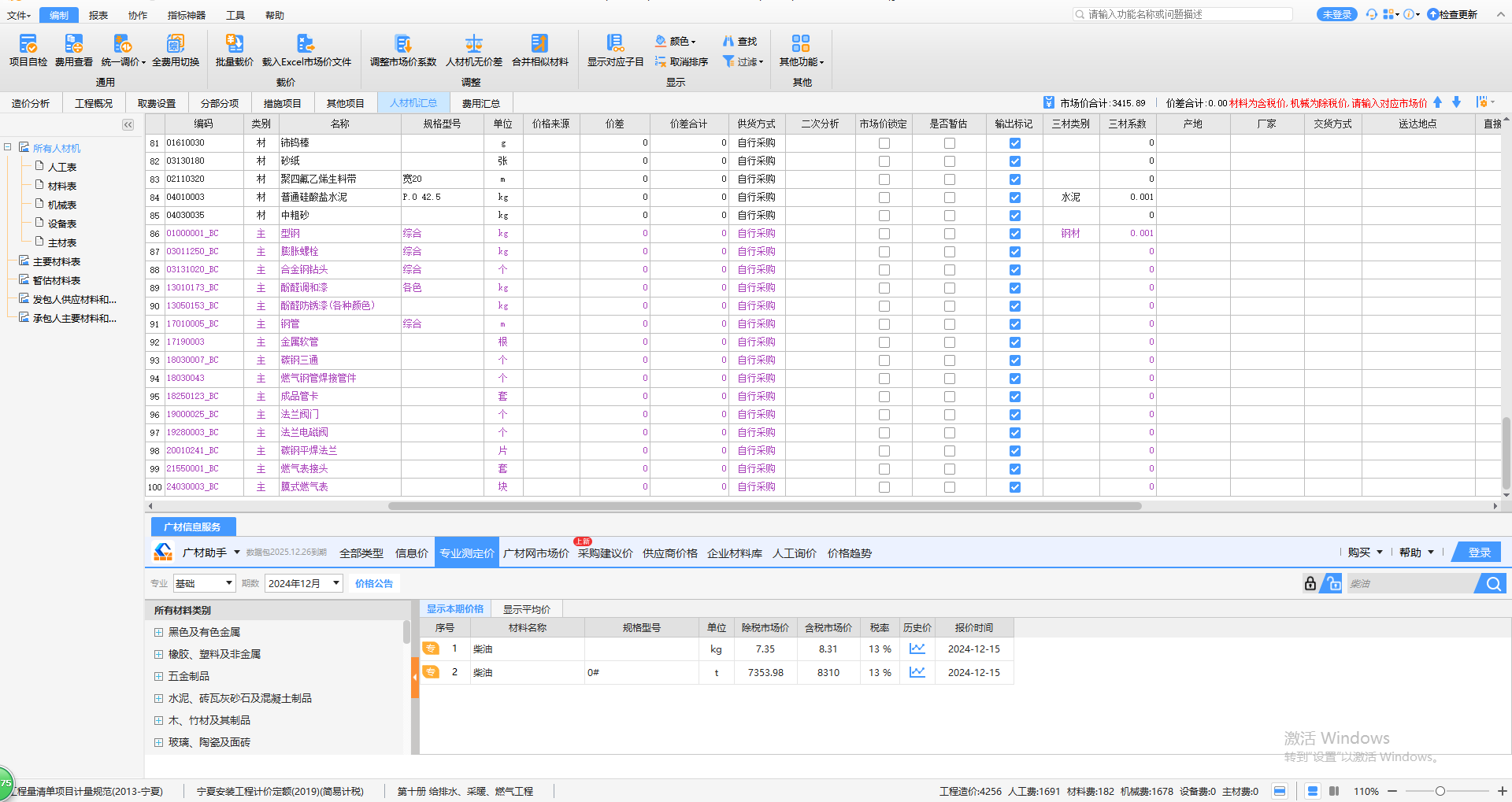This screenshot has height=802, width=1512.
Task: Click the horizontal scrollbar of the materials table
Action: pyautogui.click(x=764, y=506)
